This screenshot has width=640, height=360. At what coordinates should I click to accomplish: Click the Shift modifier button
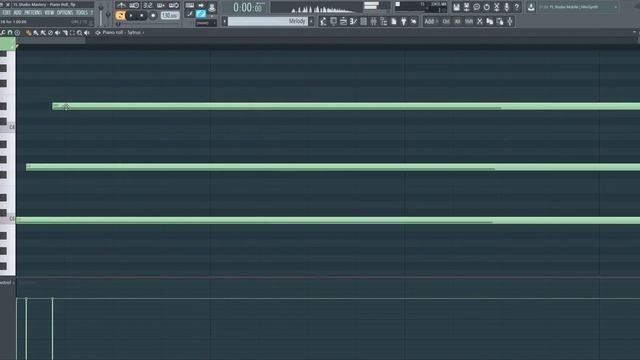point(469,21)
